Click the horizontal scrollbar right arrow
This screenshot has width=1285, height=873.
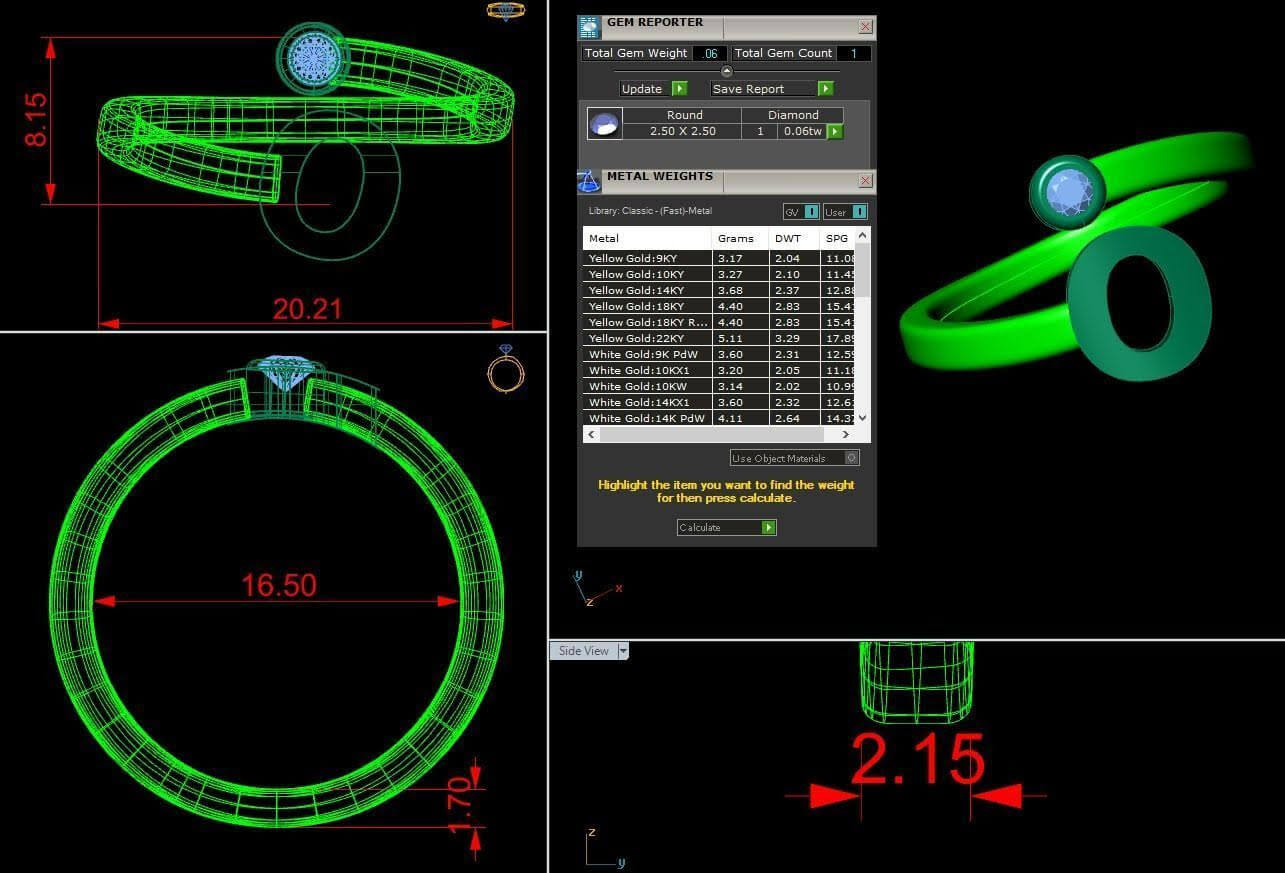coord(846,435)
